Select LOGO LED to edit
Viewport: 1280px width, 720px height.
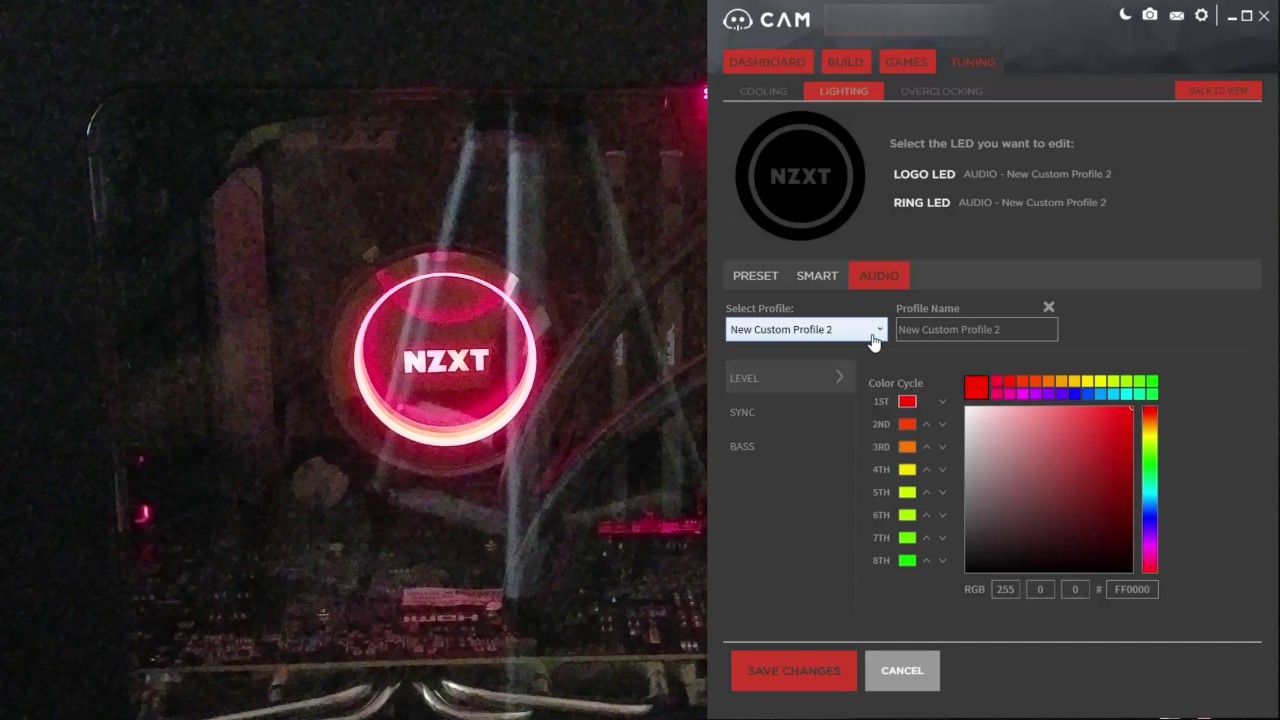(x=924, y=174)
